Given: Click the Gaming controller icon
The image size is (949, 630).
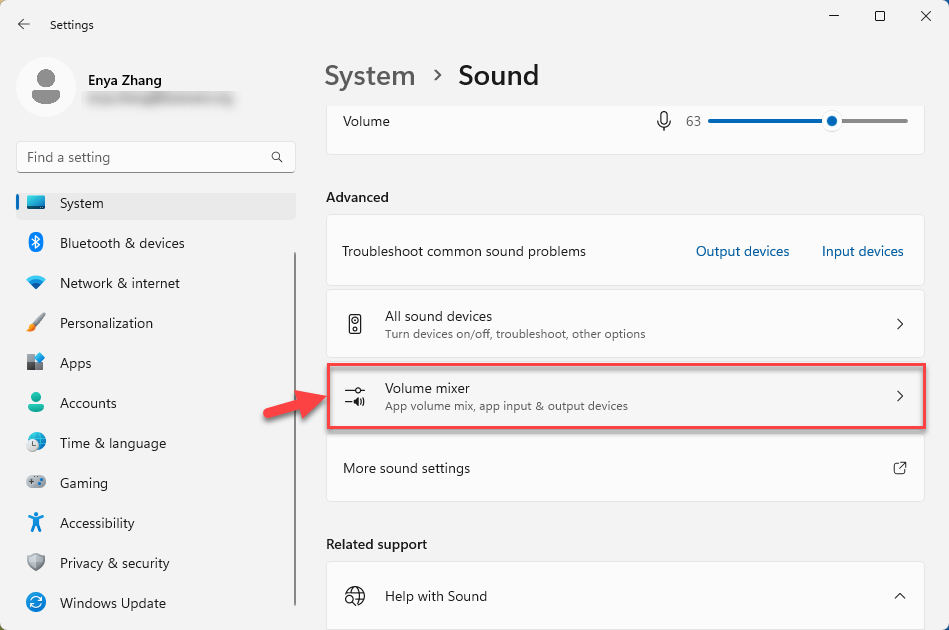Looking at the screenshot, I should pos(36,483).
